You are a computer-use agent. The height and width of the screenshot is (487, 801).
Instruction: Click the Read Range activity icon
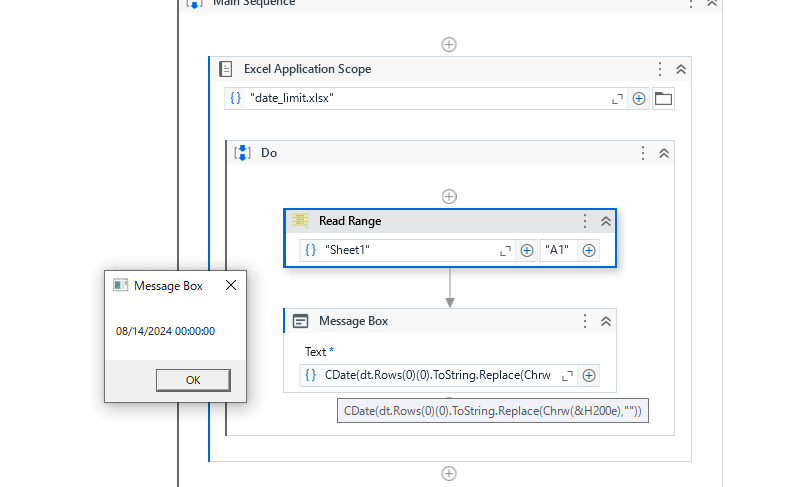click(300, 221)
